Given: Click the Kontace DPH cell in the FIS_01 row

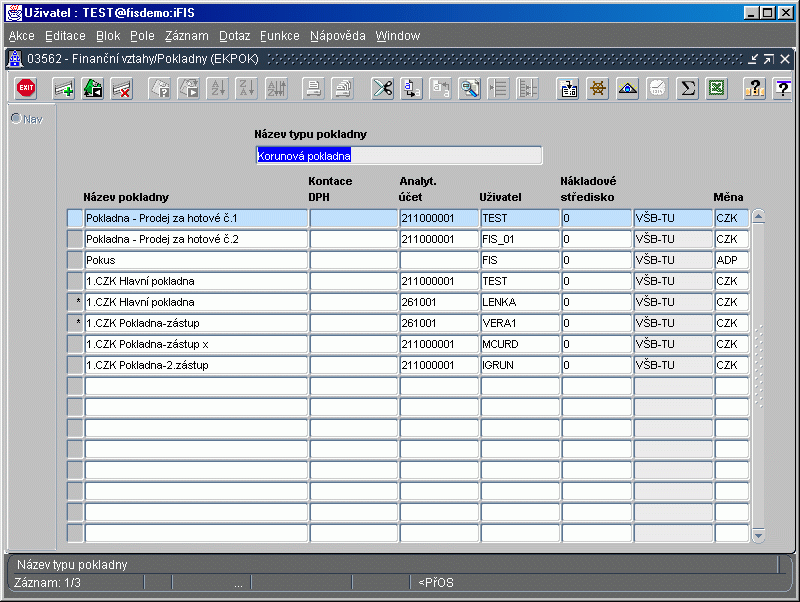Looking at the screenshot, I should tap(354, 239).
